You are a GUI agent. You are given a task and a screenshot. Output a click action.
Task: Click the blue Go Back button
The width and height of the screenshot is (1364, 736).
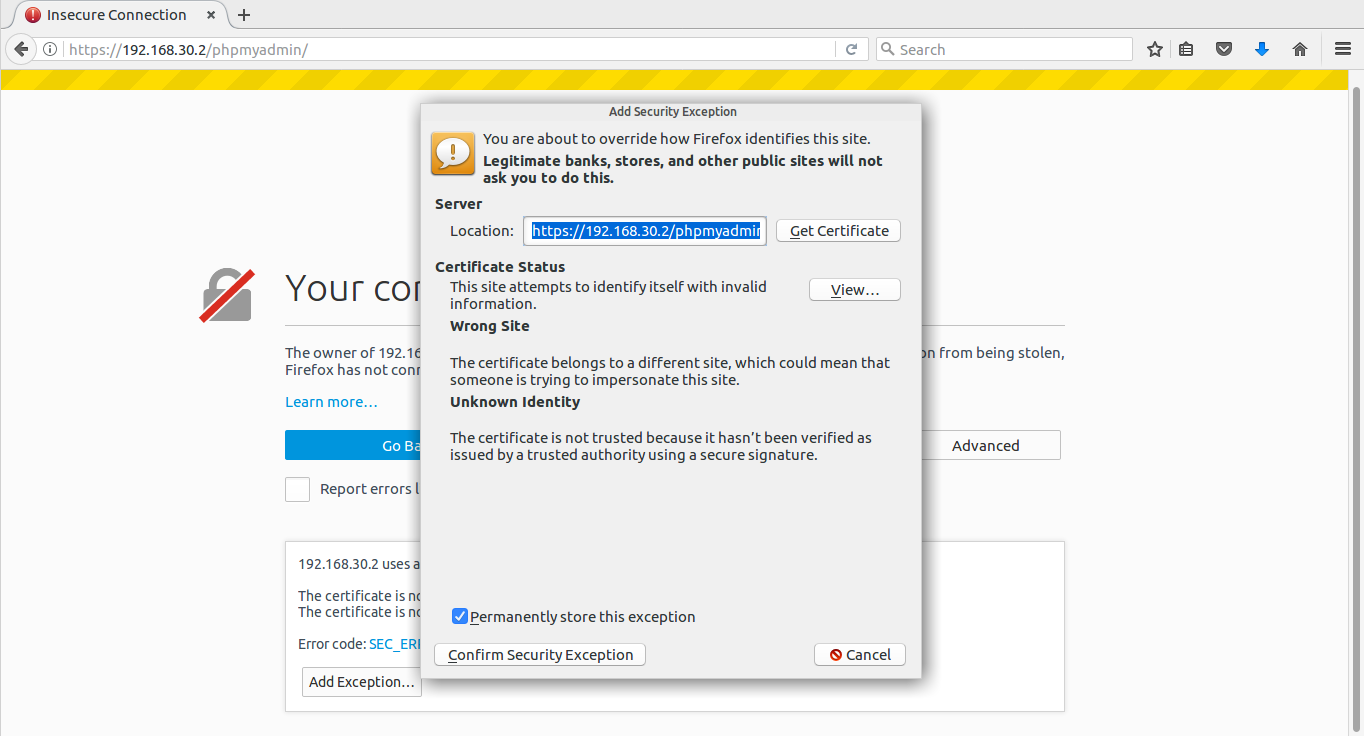click(352, 446)
